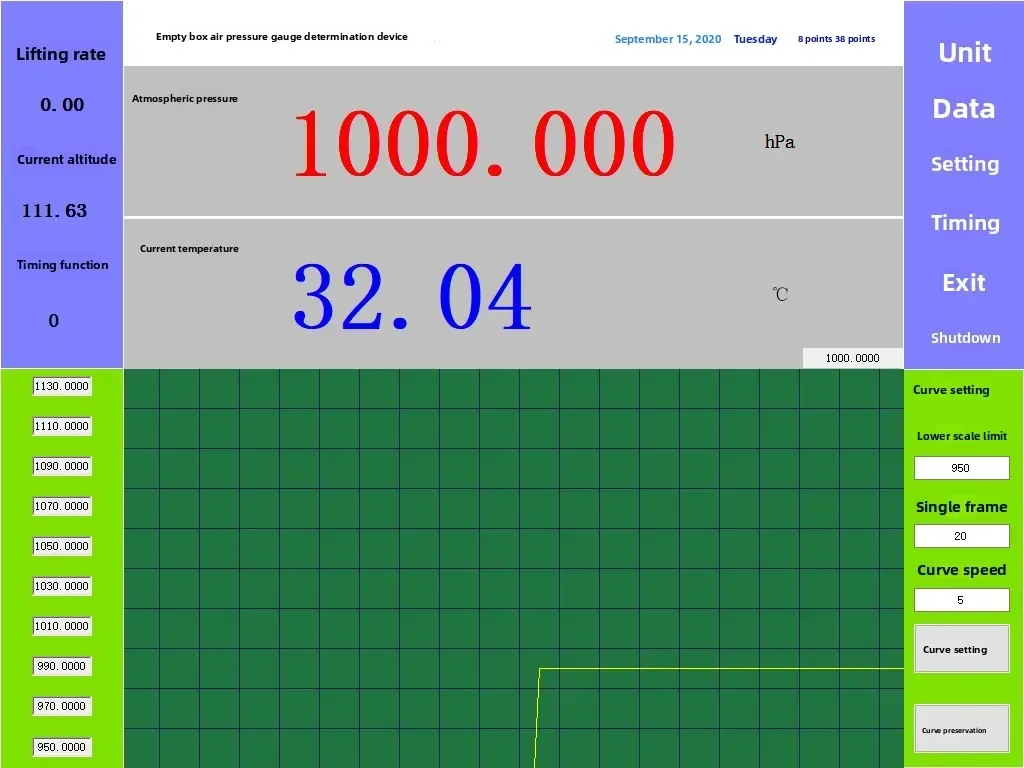
Task: Open the Unit menu
Action: coord(965,52)
